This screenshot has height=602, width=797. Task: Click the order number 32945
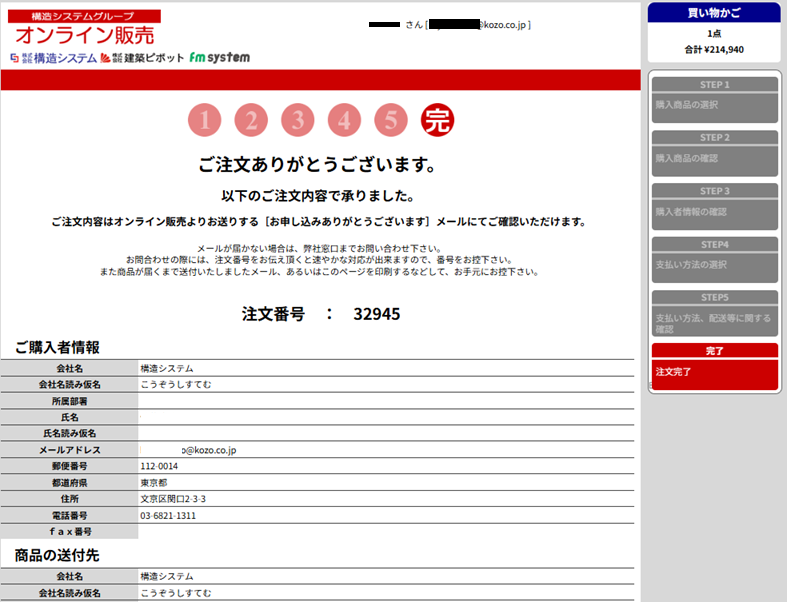click(x=376, y=314)
